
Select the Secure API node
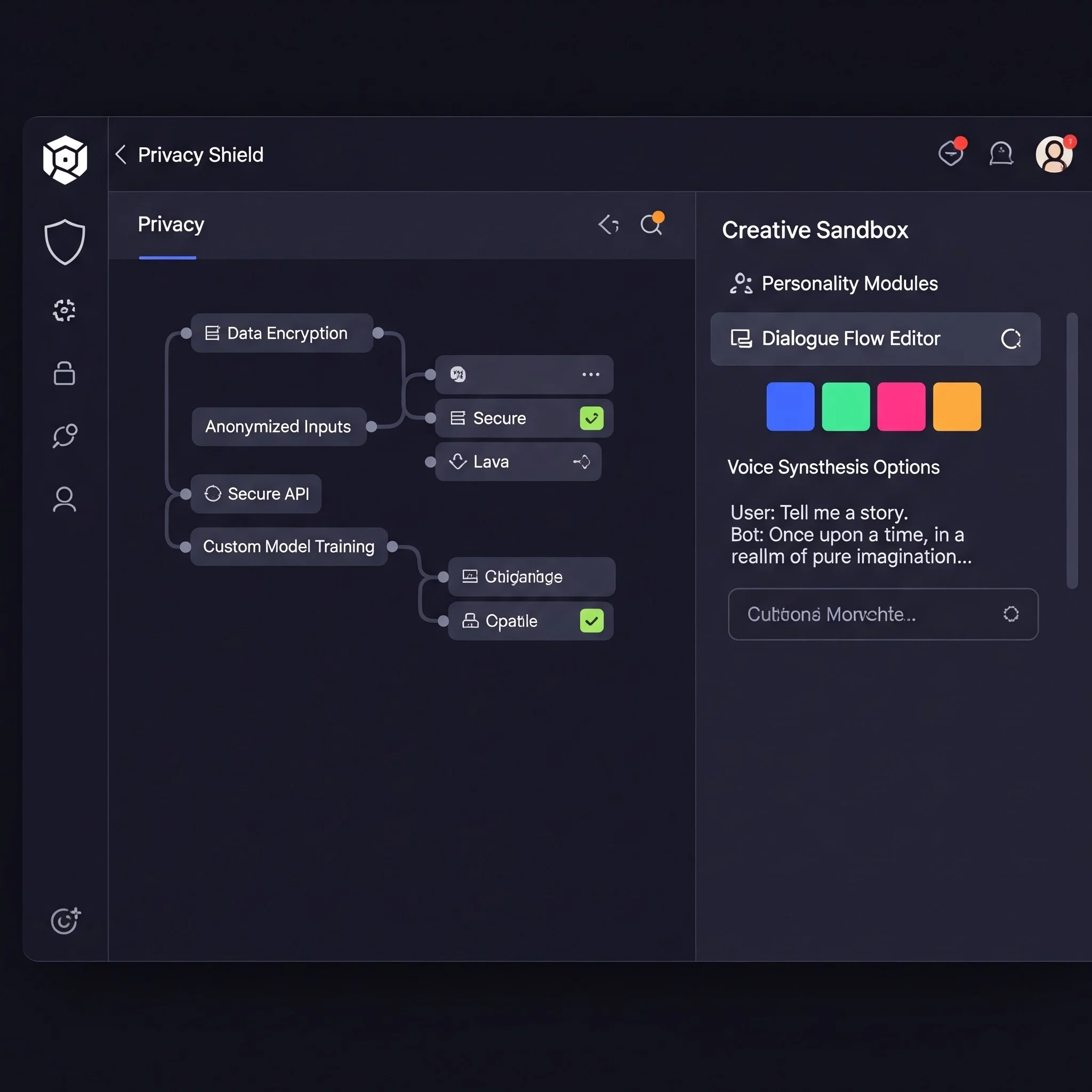point(256,493)
